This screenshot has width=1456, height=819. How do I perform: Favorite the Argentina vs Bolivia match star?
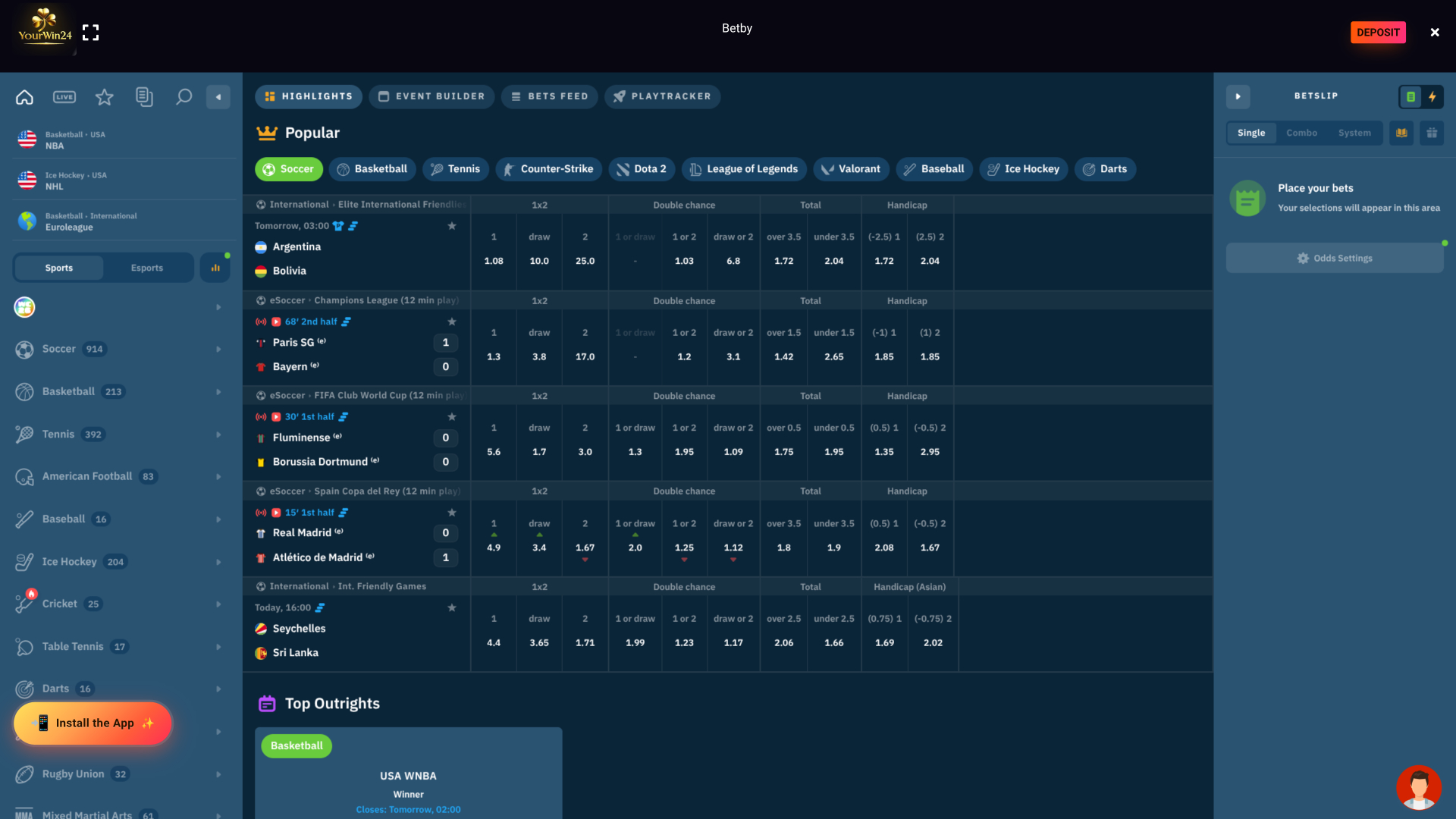(x=452, y=226)
